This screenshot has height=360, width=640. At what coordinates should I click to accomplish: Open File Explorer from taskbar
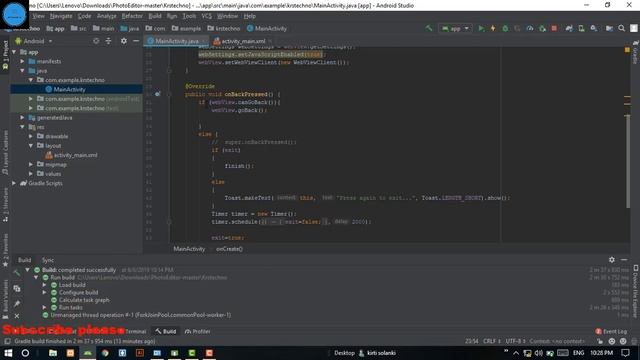(x=53, y=353)
